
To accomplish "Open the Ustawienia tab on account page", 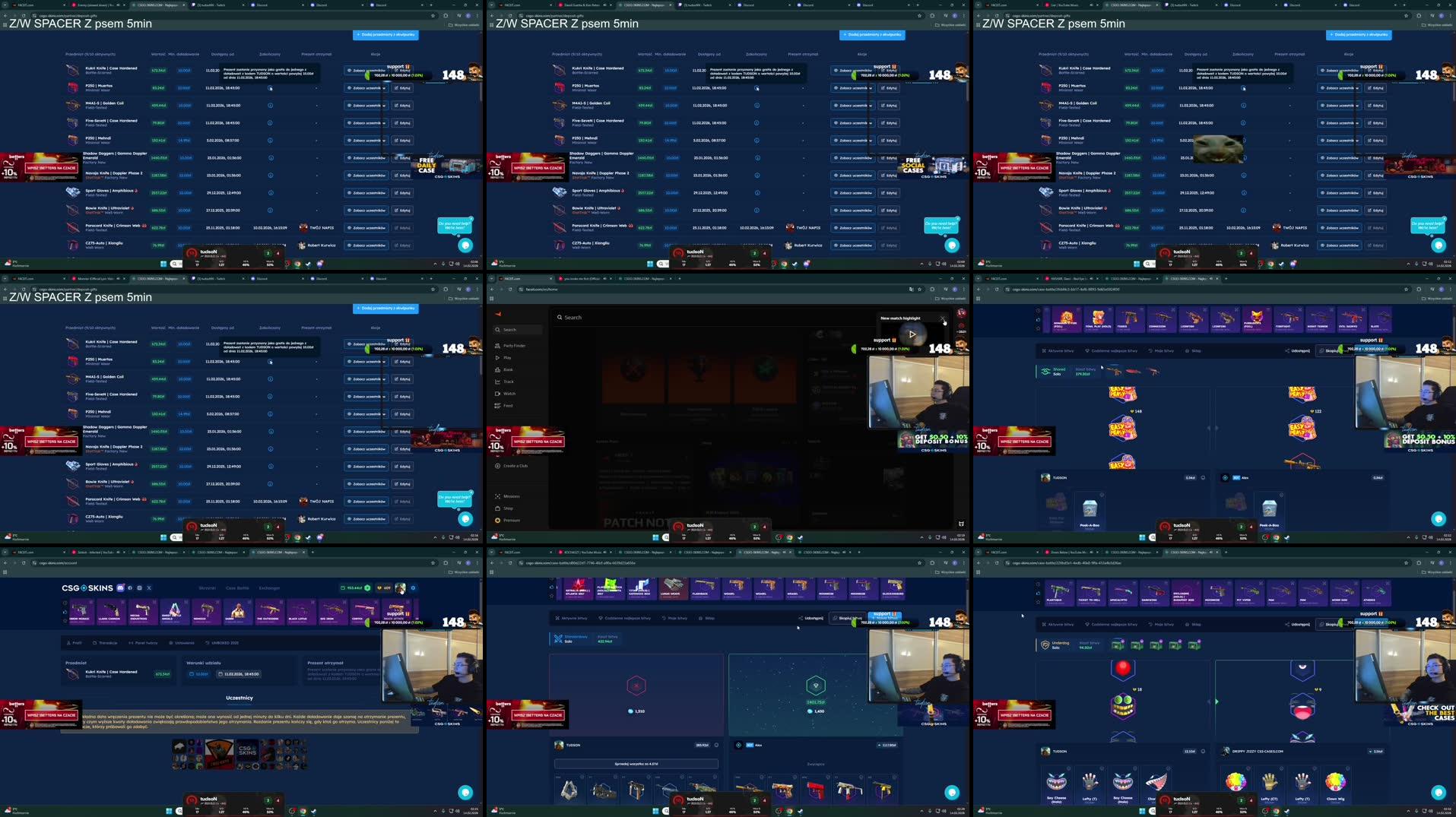I will [183, 642].
